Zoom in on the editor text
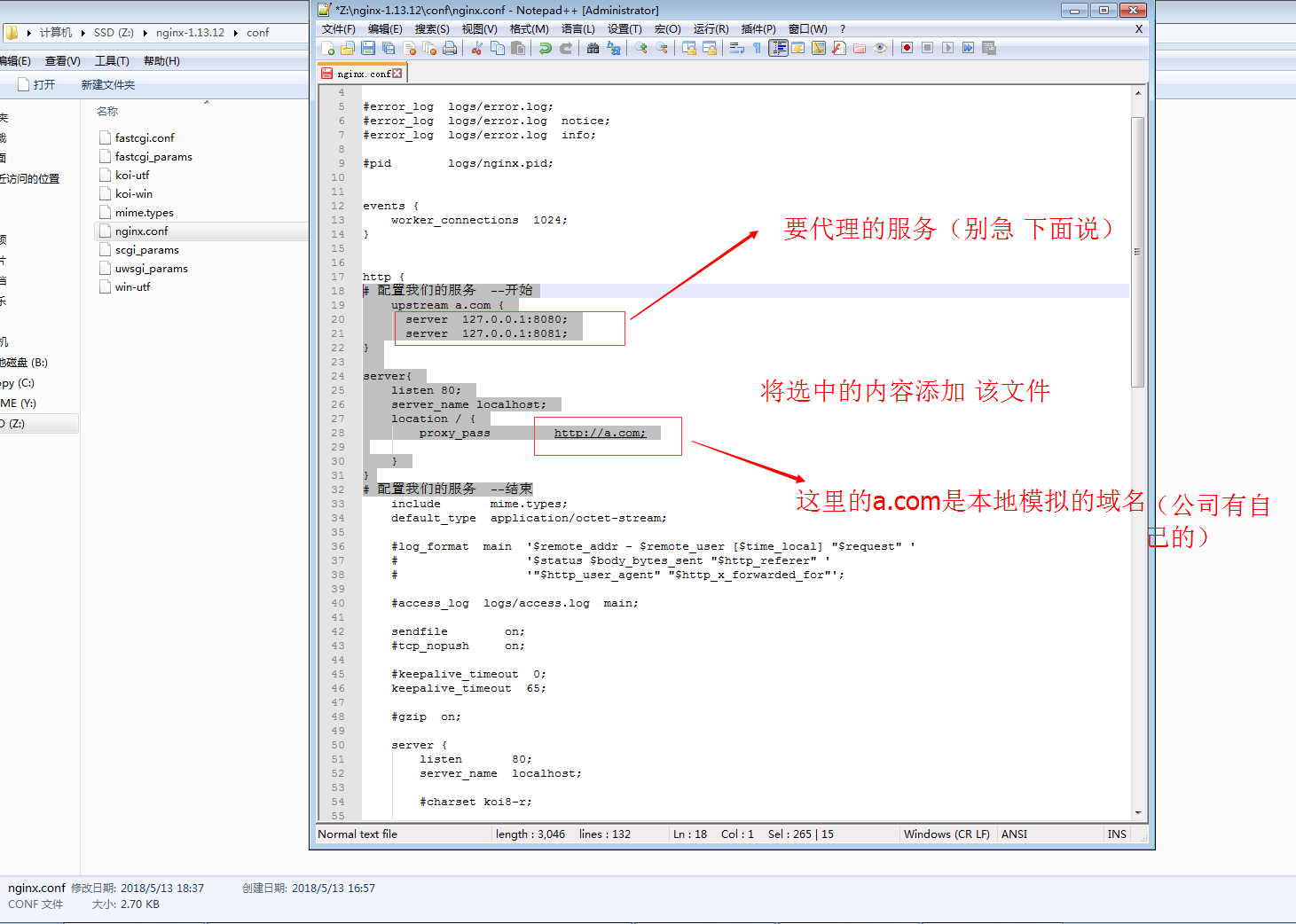1296x924 pixels. point(641,48)
